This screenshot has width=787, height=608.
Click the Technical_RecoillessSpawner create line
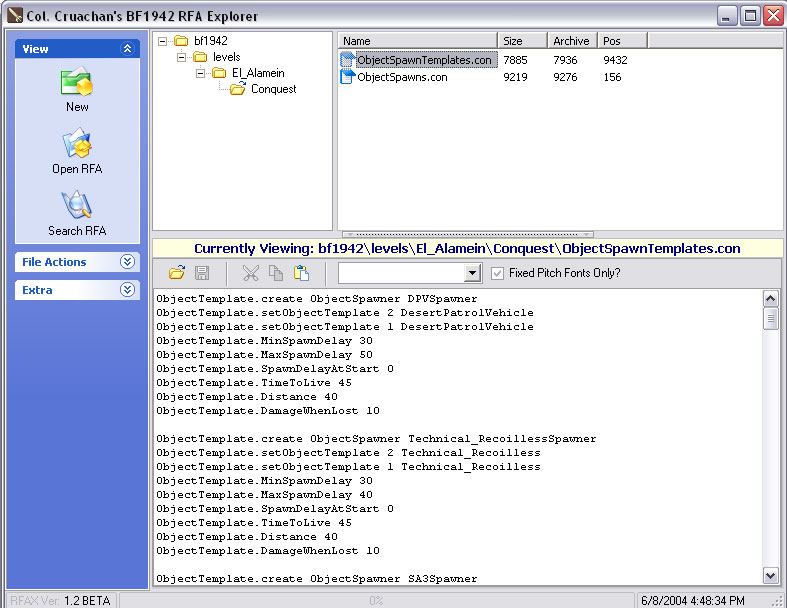click(x=376, y=438)
